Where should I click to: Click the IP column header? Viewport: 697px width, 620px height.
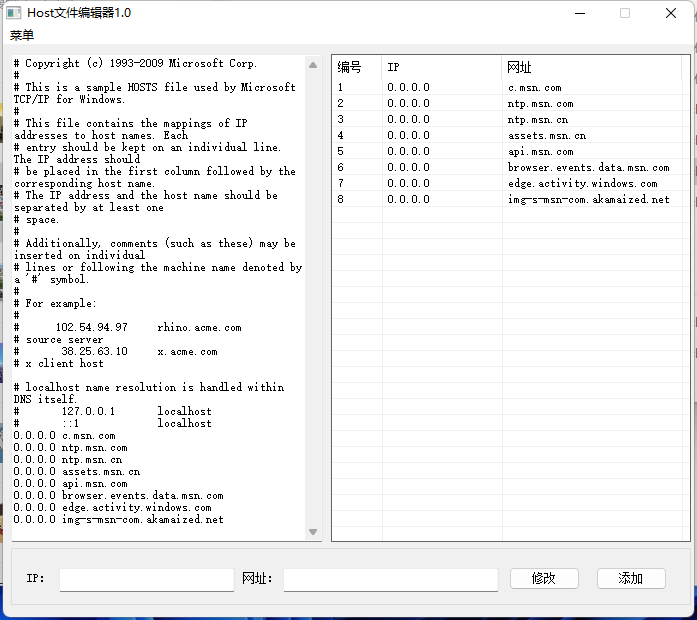440,67
